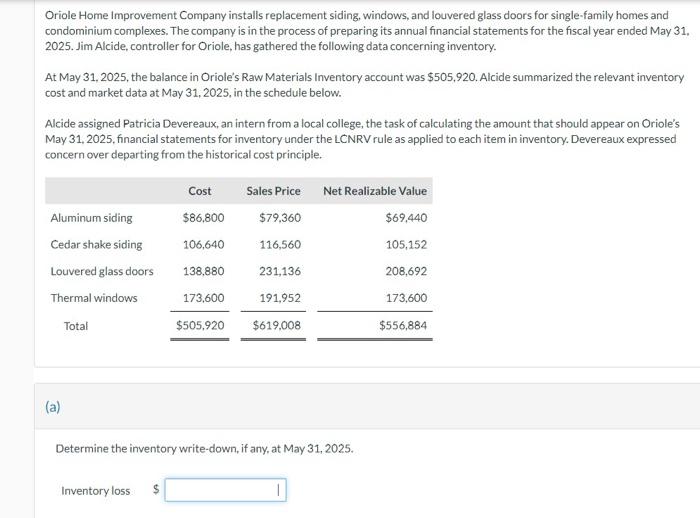700x518 pixels.
Task: Click Louvered glass doors cost 138,880
Action: click(x=204, y=272)
